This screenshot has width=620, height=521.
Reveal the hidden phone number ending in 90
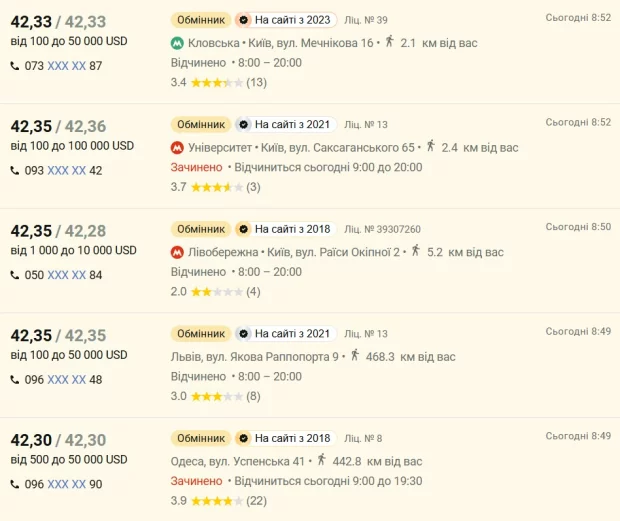coord(66,484)
